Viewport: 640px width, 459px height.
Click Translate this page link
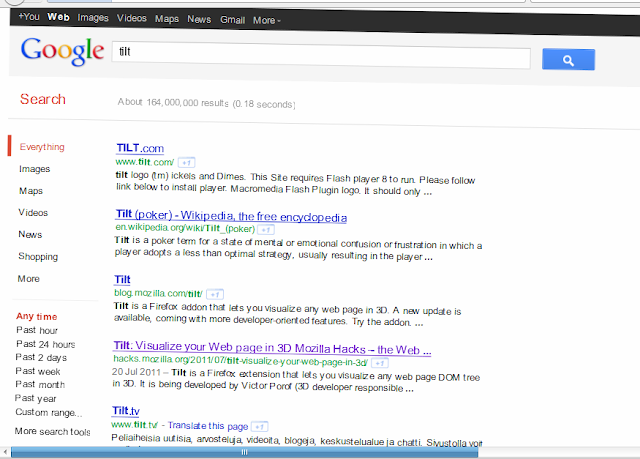[x=208, y=426]
